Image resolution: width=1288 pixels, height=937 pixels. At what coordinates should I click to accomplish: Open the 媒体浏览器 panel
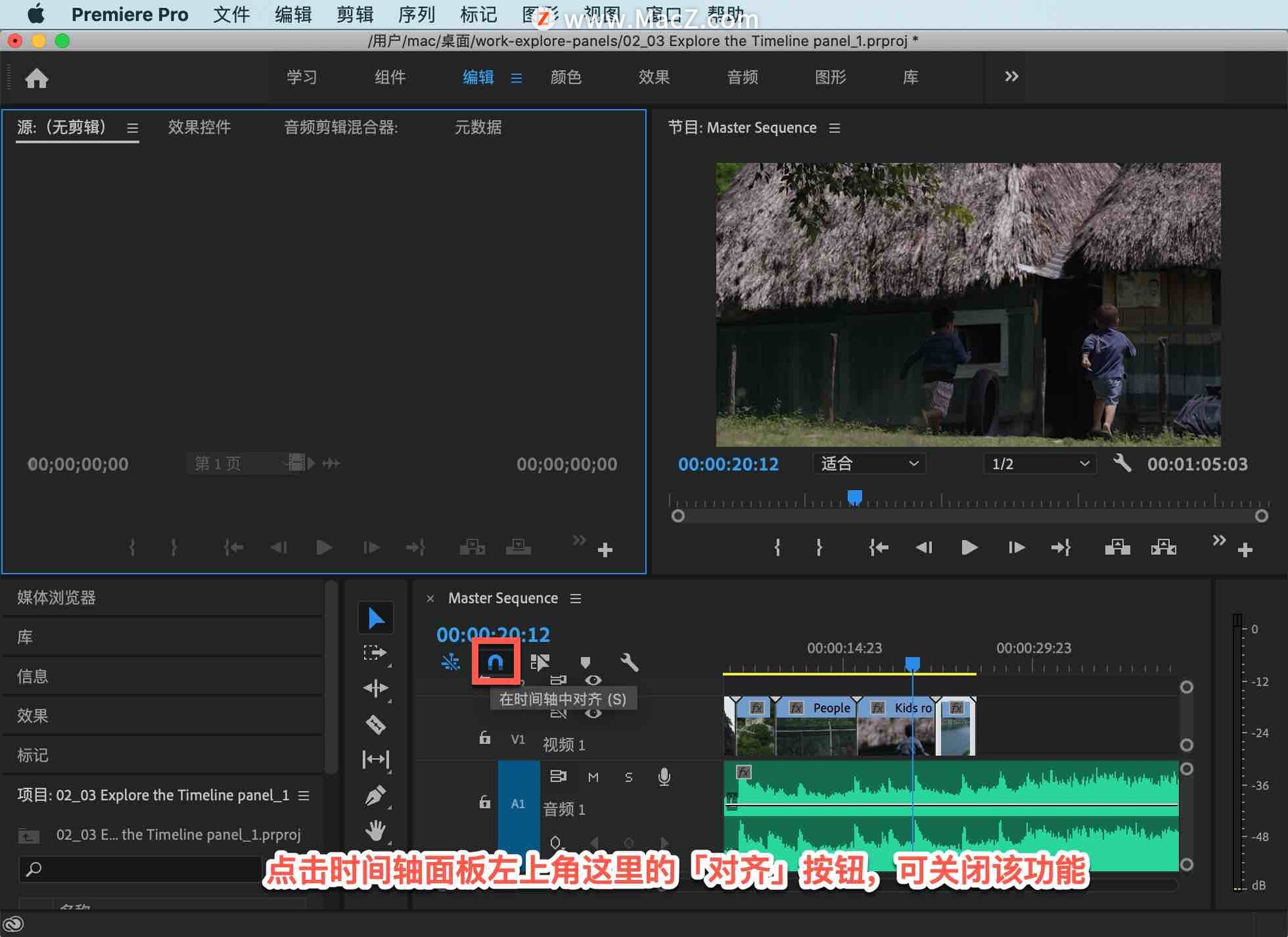56,598
